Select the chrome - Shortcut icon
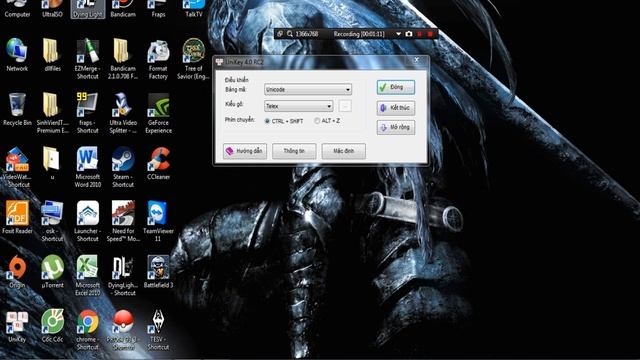This screenshot has height=360, width=640. click(x=87, y=330)
